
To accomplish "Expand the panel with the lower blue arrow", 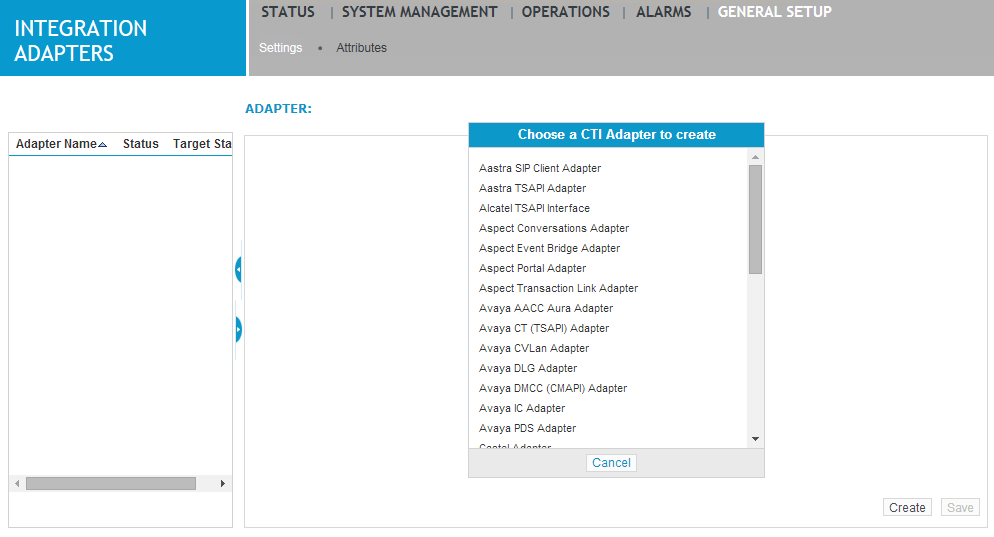I will pyautogui.click(x=238, y=330).
